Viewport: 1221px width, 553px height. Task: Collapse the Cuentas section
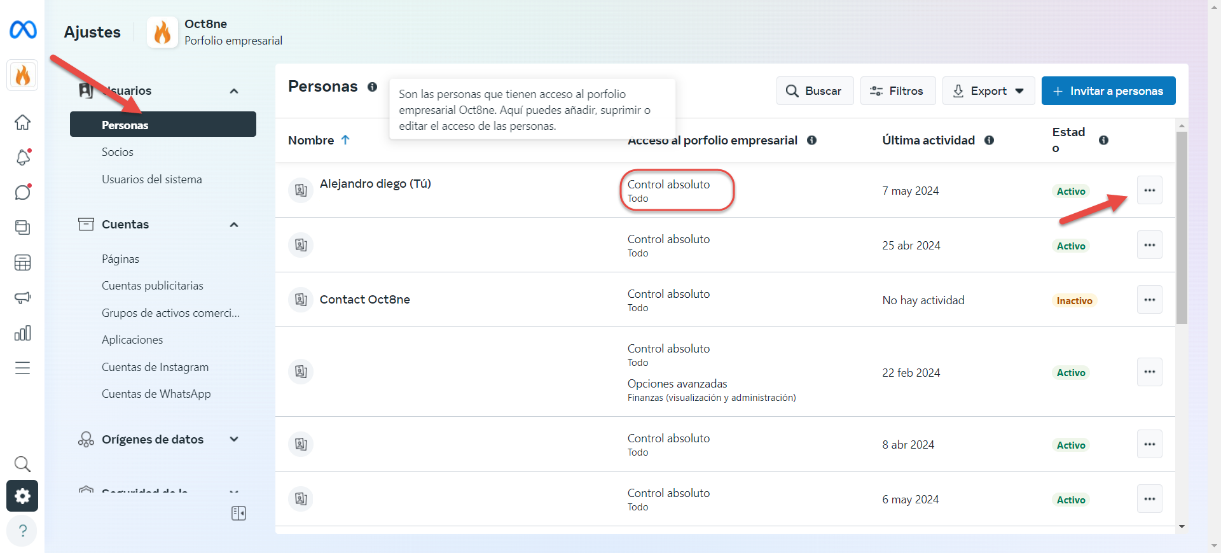pyautogui.click(x=234, y=225)
